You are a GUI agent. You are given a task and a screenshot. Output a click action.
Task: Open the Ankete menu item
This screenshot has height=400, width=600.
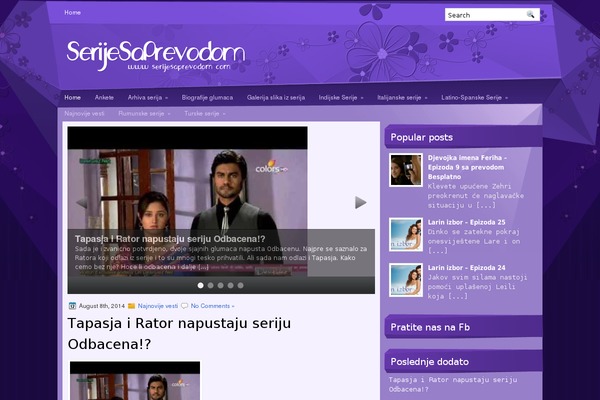point(104,98)
